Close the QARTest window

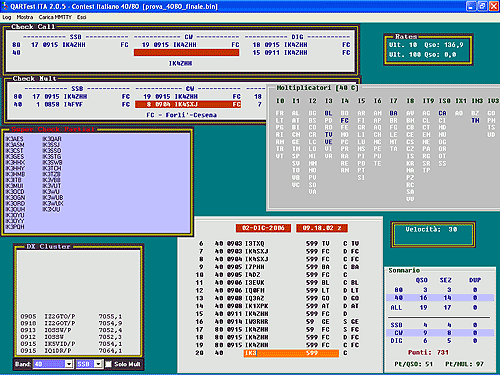(x=494, y=6)
